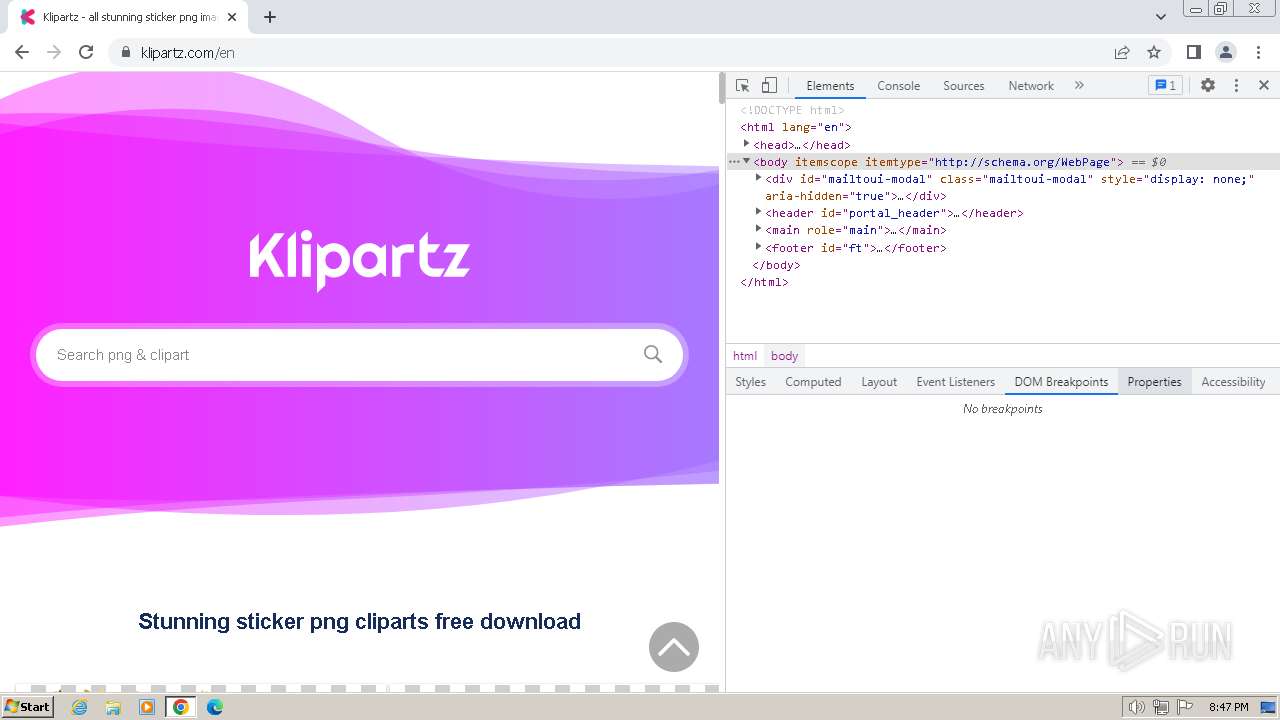Open the Event Listeners pane tab
Image resolution: width=1280 pixels, height=720 pixels.
[955, 382]
